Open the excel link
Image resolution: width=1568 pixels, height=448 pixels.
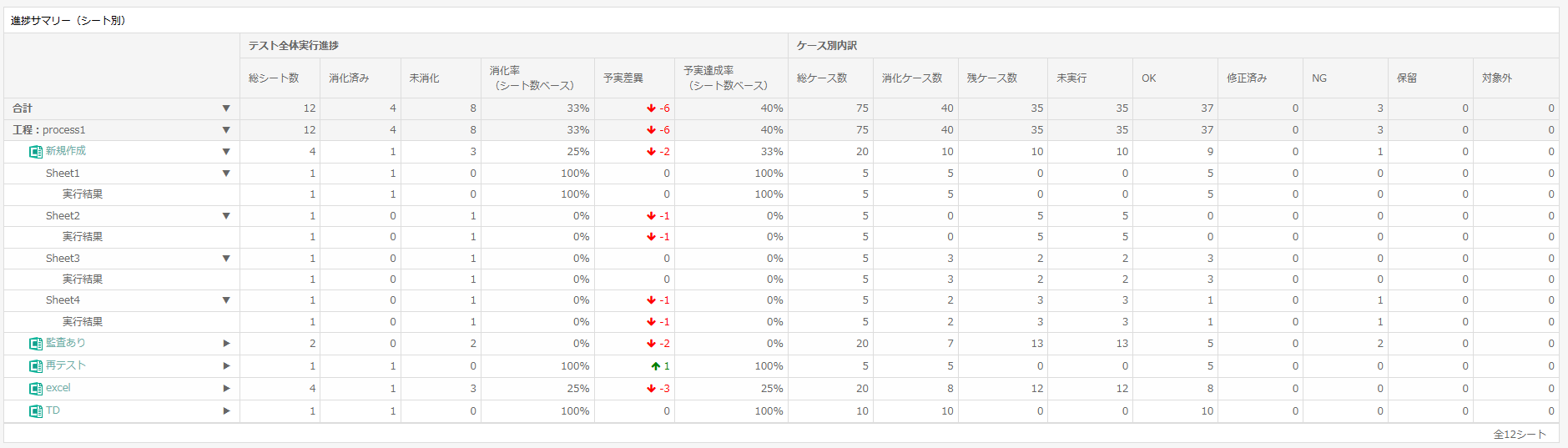(x=58, y=388)
